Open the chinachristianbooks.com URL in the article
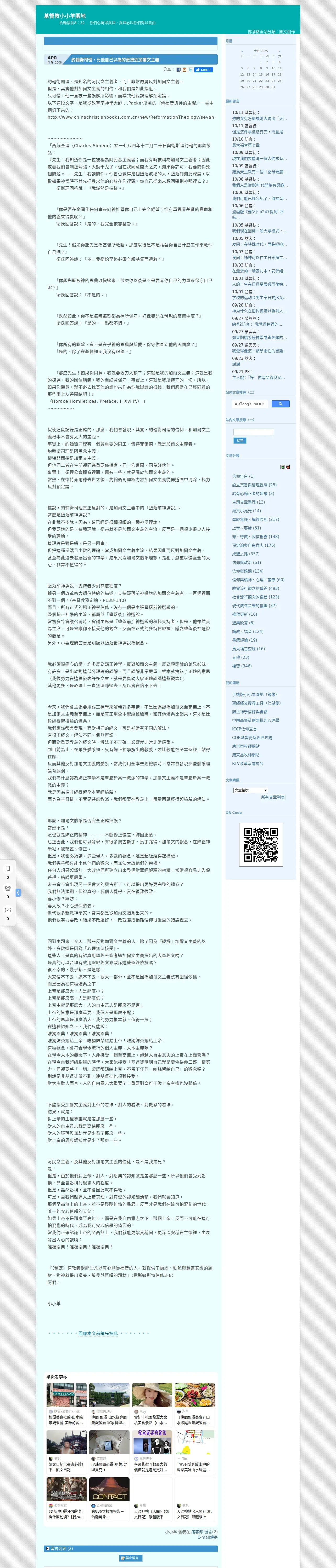336x1568 pixels. pos(131,117)
